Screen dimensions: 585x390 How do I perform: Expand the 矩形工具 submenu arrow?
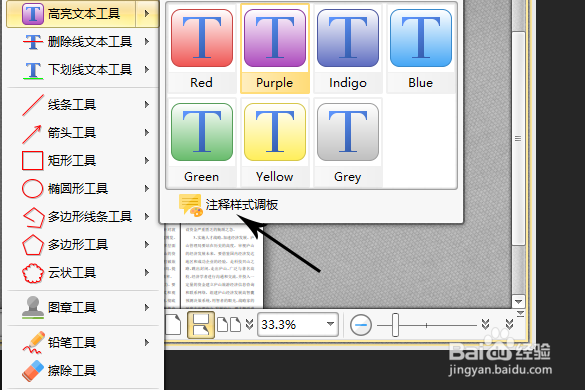point(147,160)
